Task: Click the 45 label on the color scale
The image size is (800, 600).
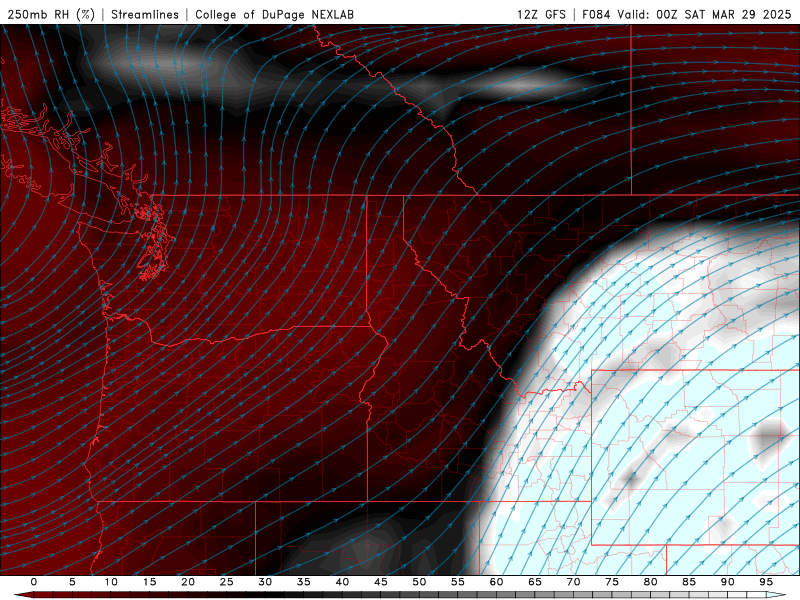Action: pyautogui.click(x=380, y=582)
